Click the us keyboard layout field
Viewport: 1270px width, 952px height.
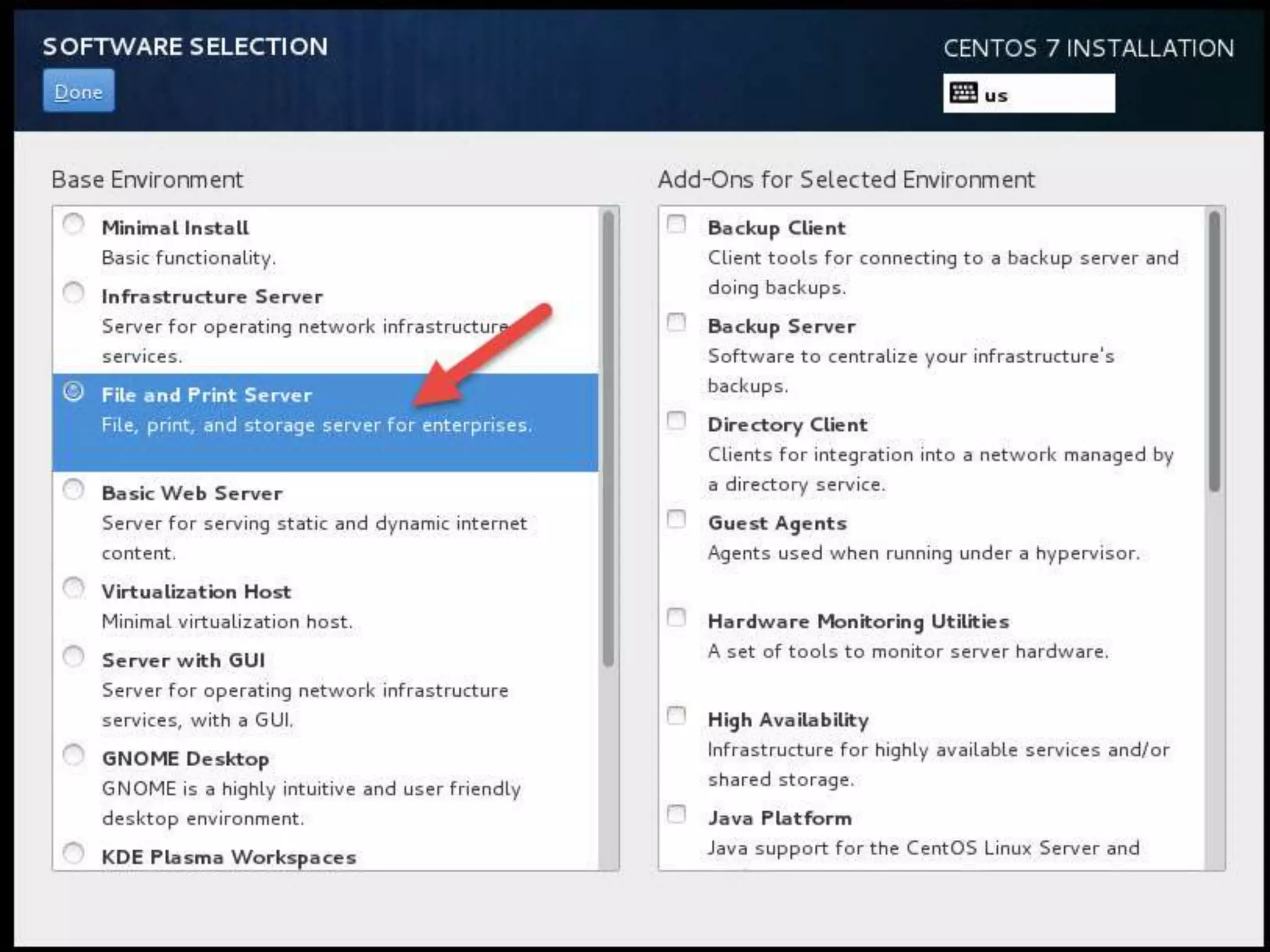[1048, 94]
